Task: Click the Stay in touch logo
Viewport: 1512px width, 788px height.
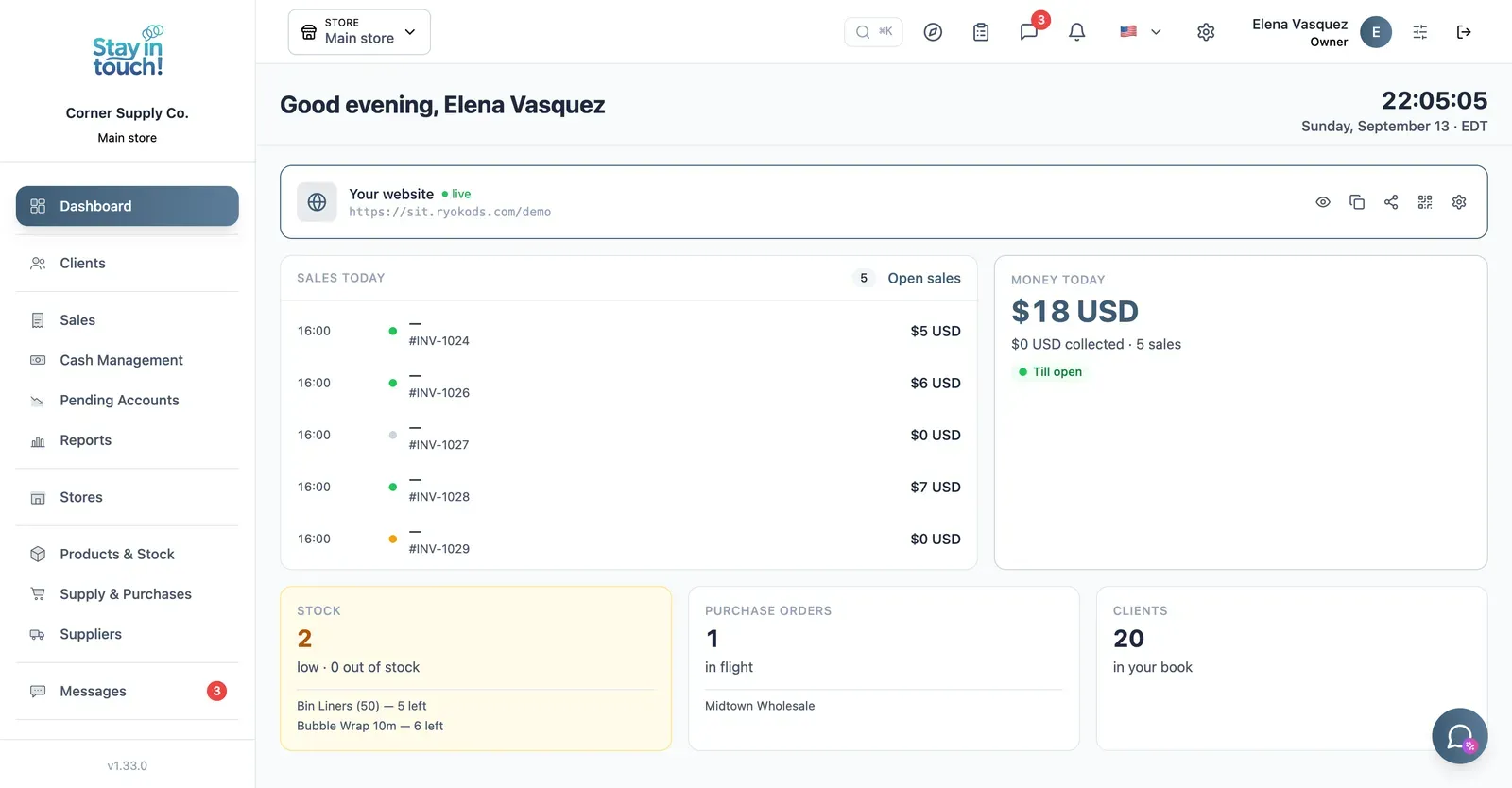Action: point(128,51)
